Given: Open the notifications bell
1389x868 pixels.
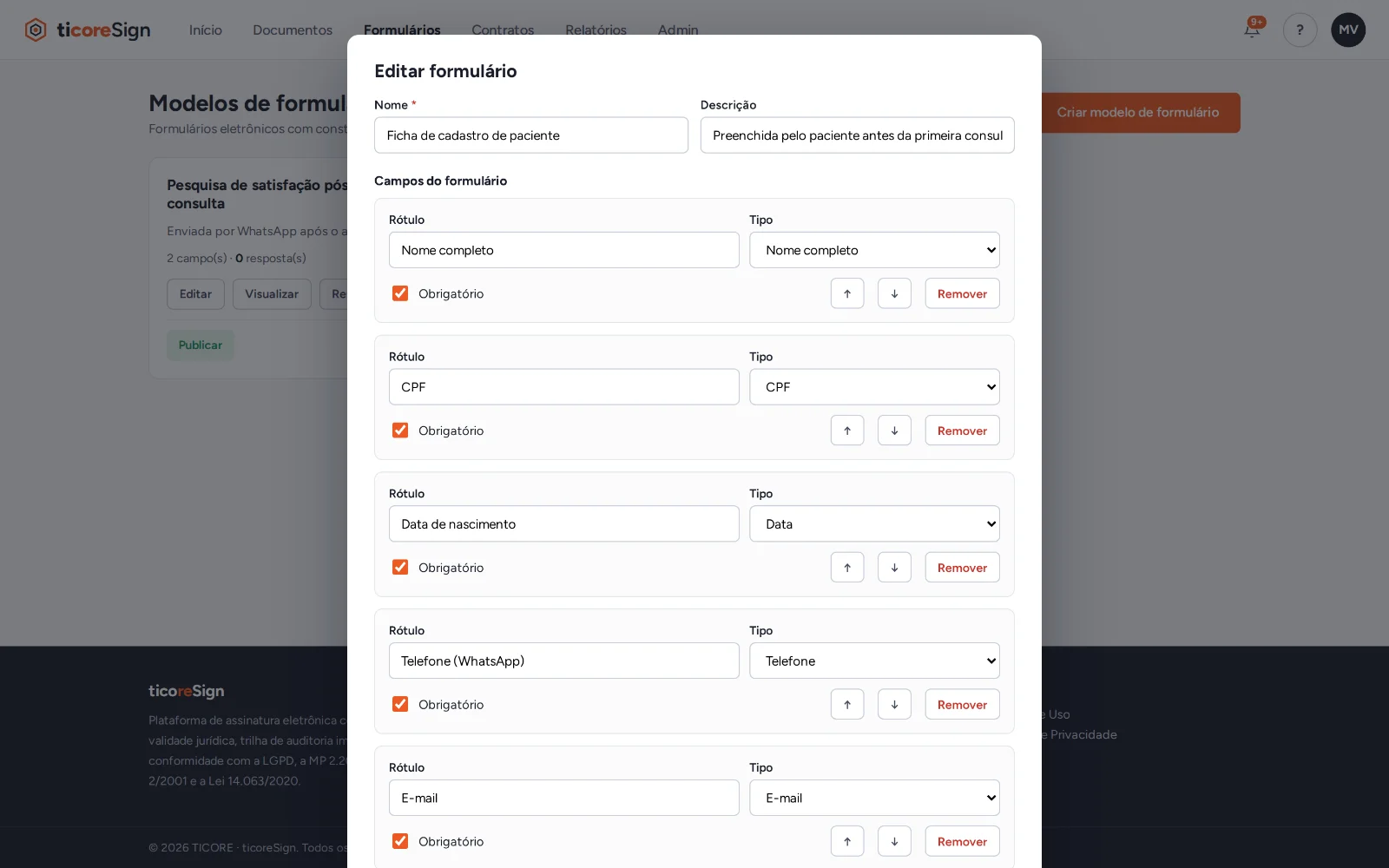Looking at the screenshot, I should (1252, 30).
